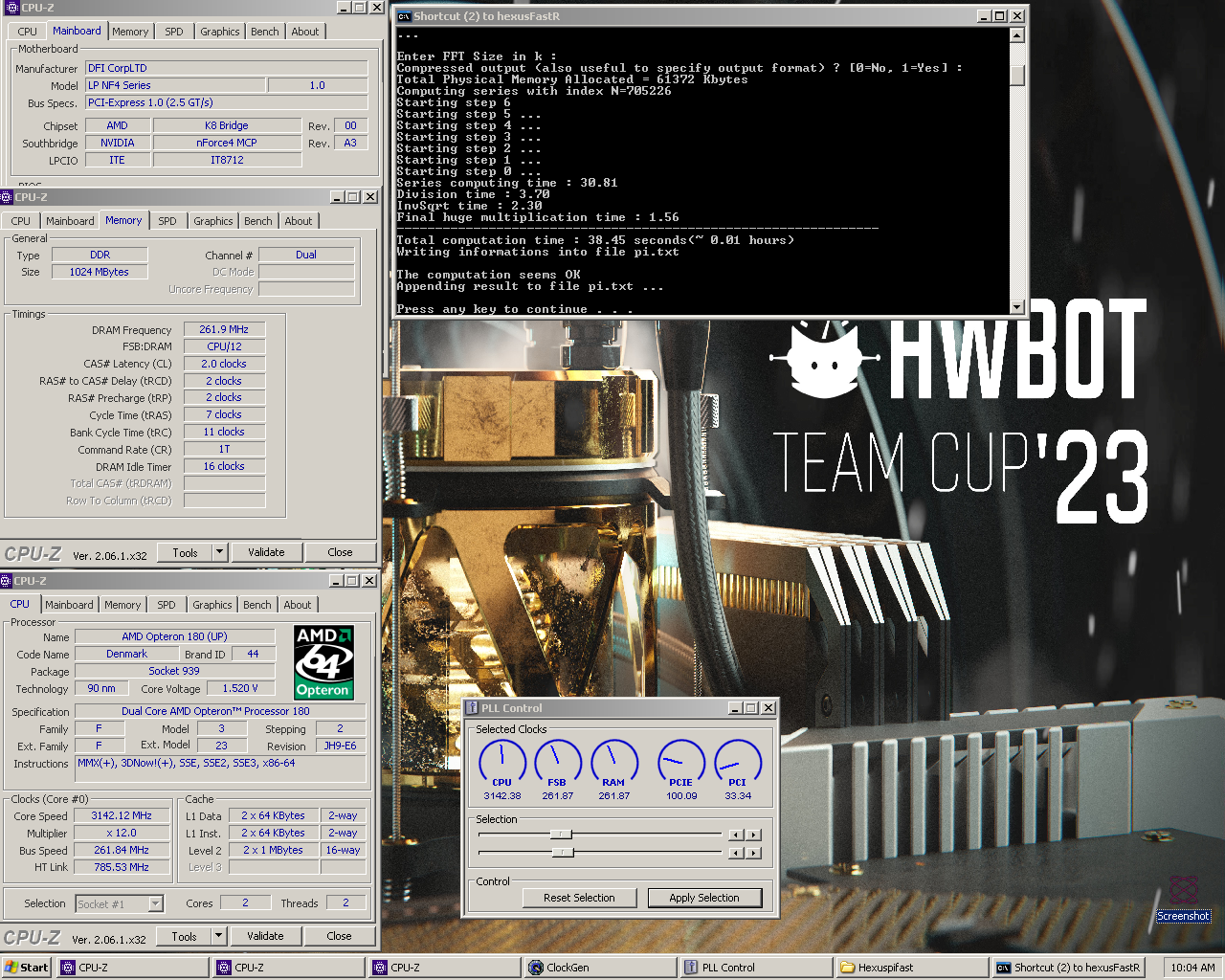Viewport: 1225px width, 980px height.
Task: Click the RAM clock gauge in PLL Control
Action: (614, 763)
